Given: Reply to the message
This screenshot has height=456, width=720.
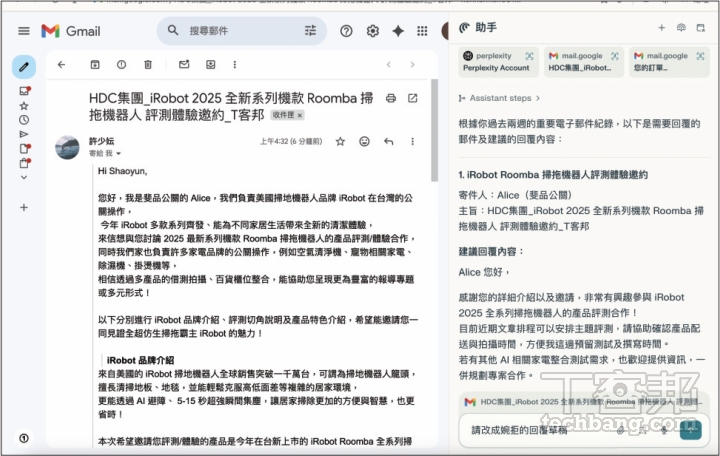Looking at the screenshot, I should [388, 141].
